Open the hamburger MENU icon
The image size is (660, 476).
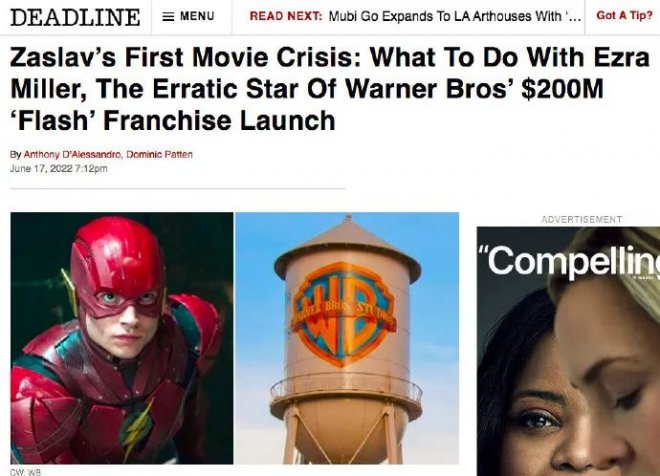coord(168,16)
